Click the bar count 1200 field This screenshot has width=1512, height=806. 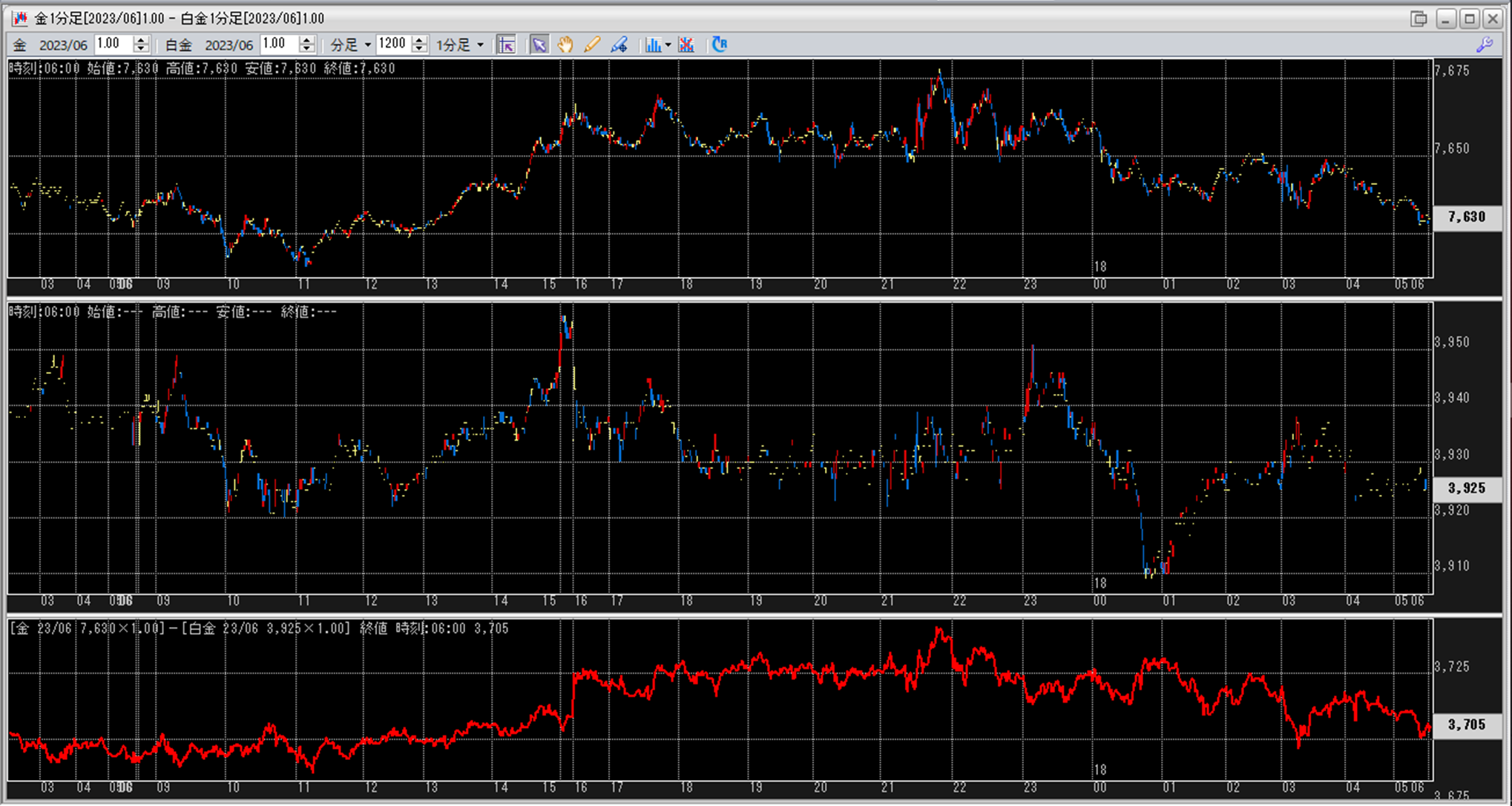point(392,44)
